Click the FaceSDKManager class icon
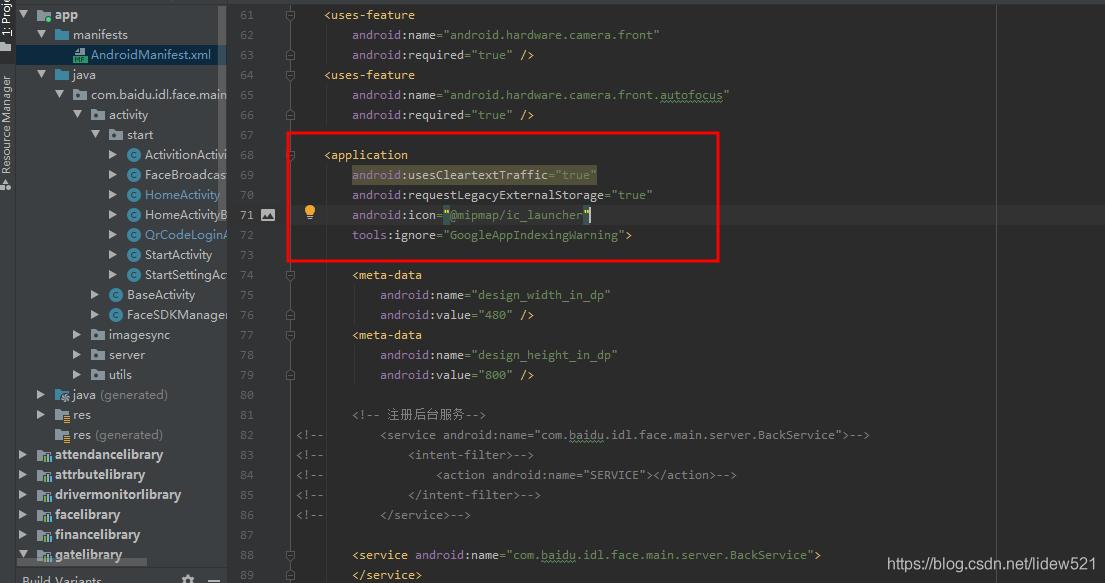Screen dimensions: 1105x583 coord(119,314)
